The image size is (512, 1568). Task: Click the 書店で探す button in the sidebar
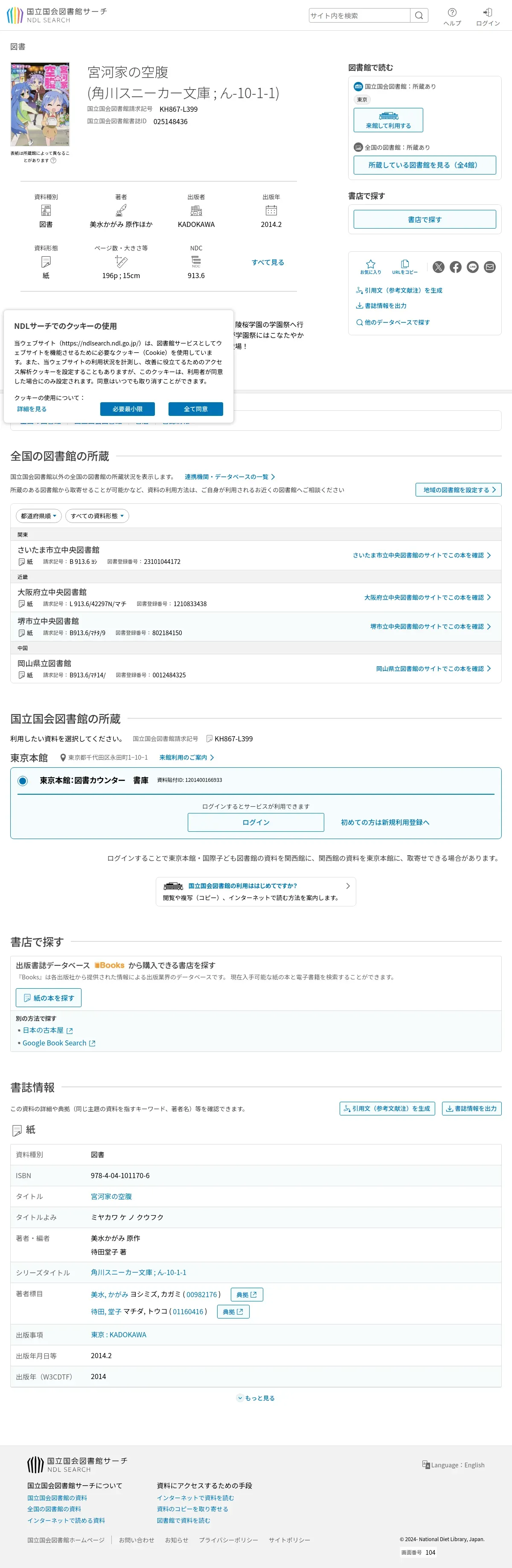(x=425, y=219)
